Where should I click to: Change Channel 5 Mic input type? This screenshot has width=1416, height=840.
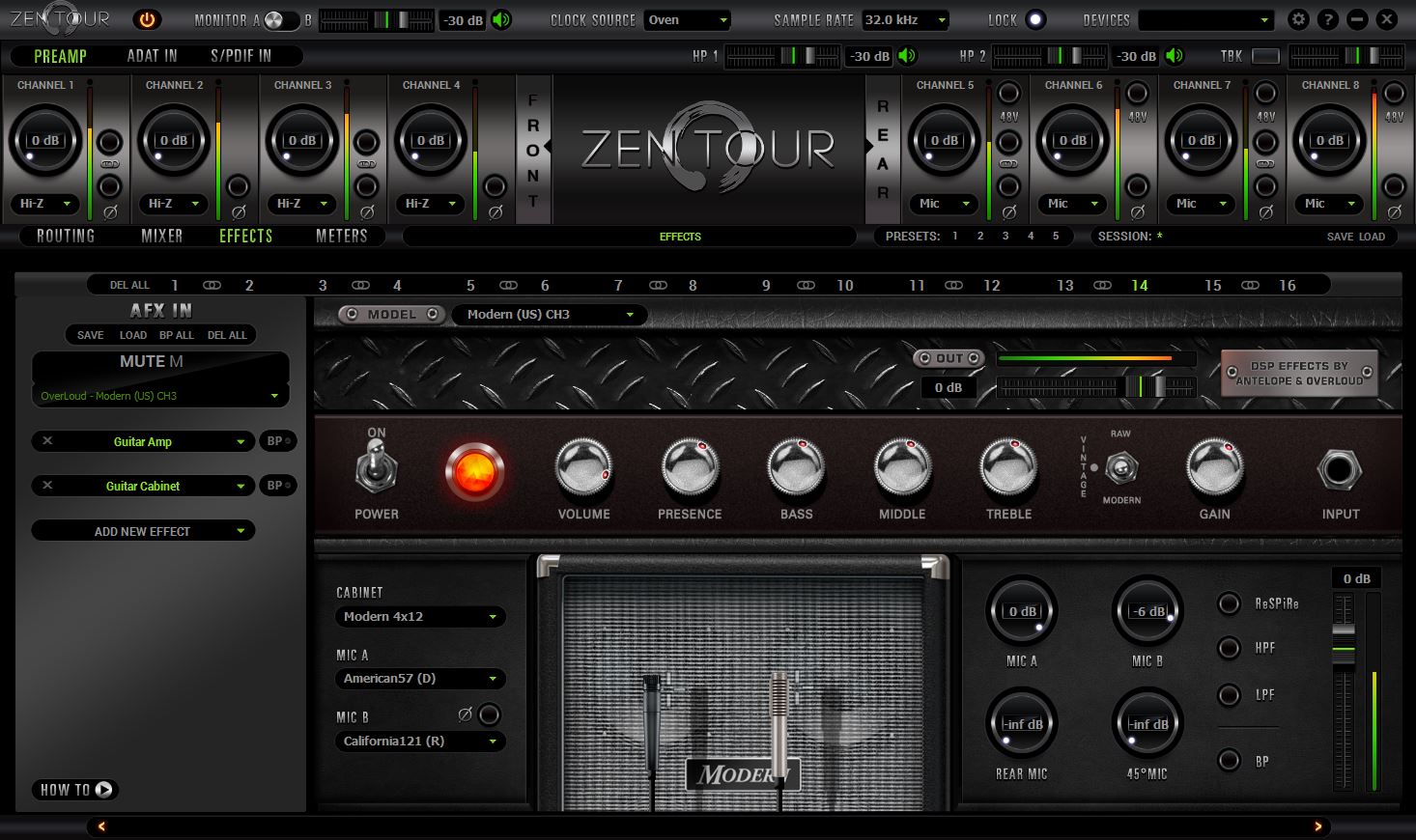tap(944, 204)
